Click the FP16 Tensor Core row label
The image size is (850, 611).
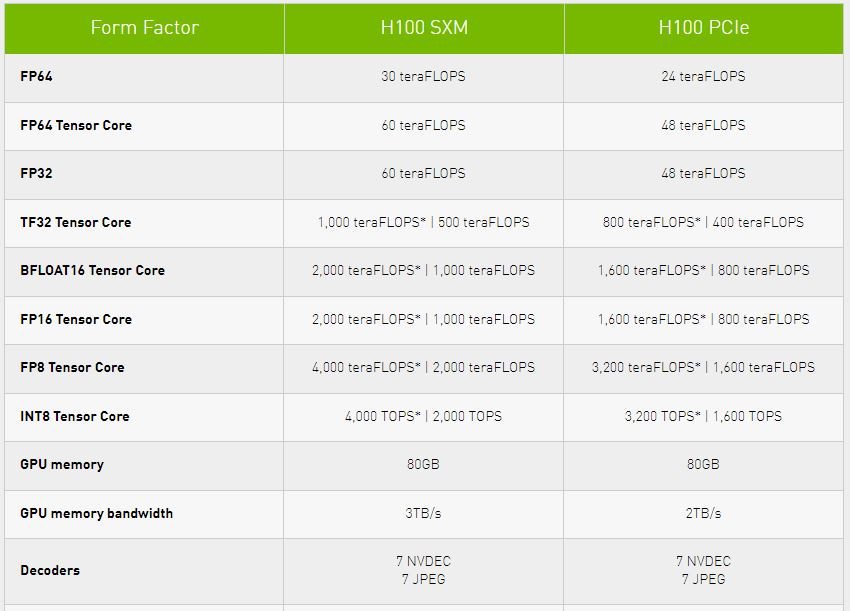pyautogui.click(x=76, y=320)
